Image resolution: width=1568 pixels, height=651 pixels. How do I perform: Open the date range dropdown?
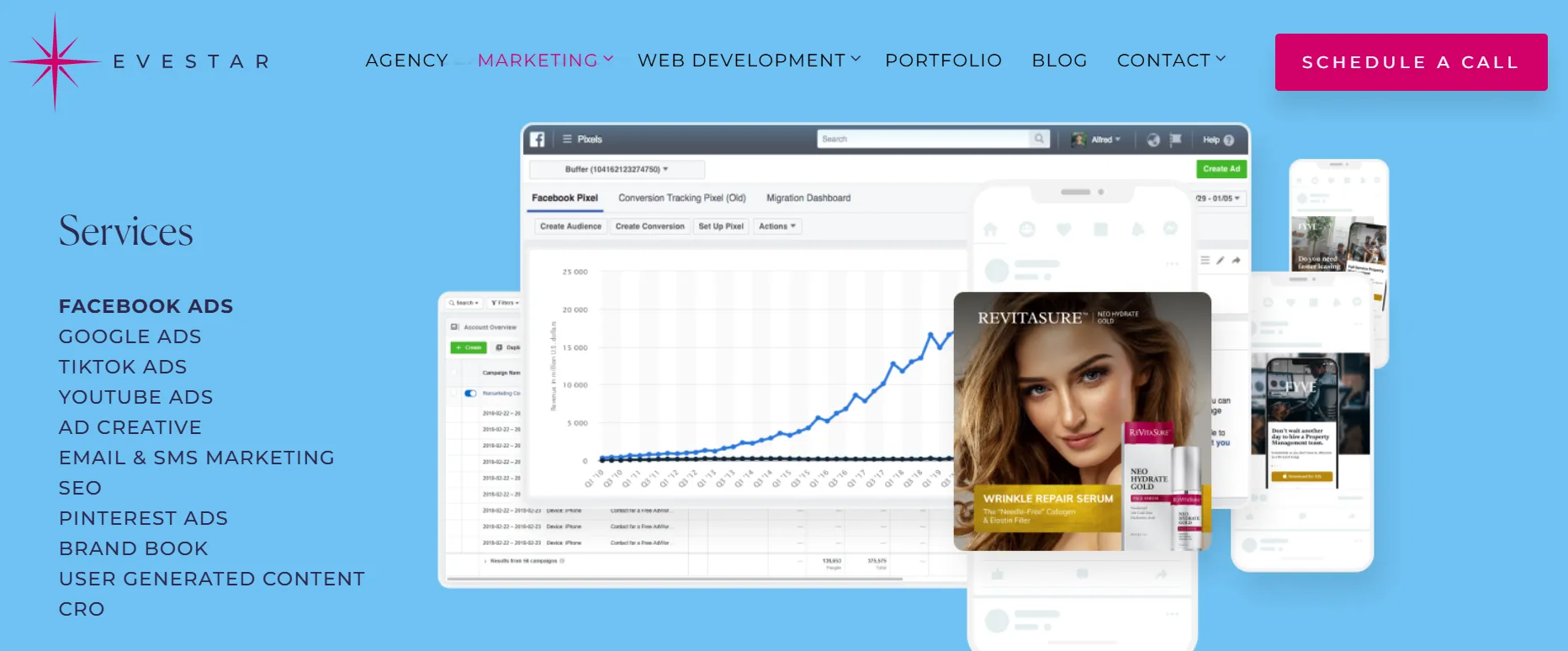[1218, 198]
